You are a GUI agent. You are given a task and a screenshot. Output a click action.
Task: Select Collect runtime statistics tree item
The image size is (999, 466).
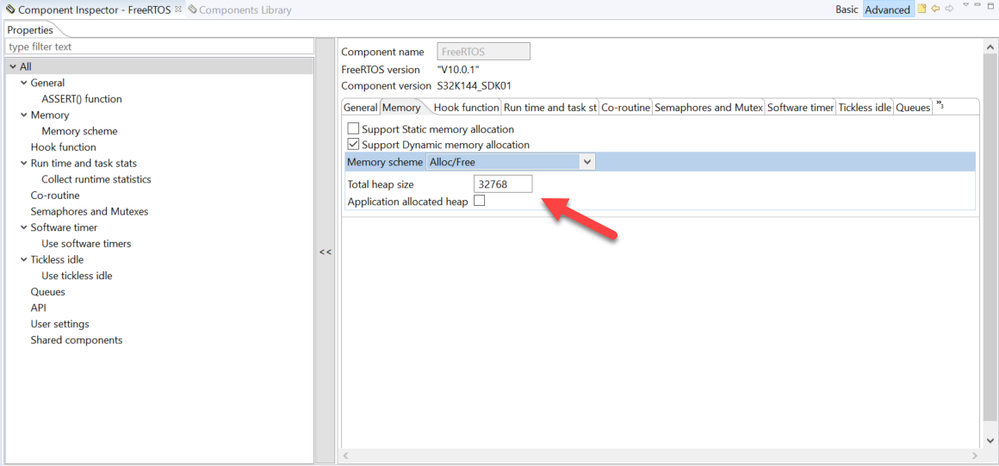[x=96, y=179]
